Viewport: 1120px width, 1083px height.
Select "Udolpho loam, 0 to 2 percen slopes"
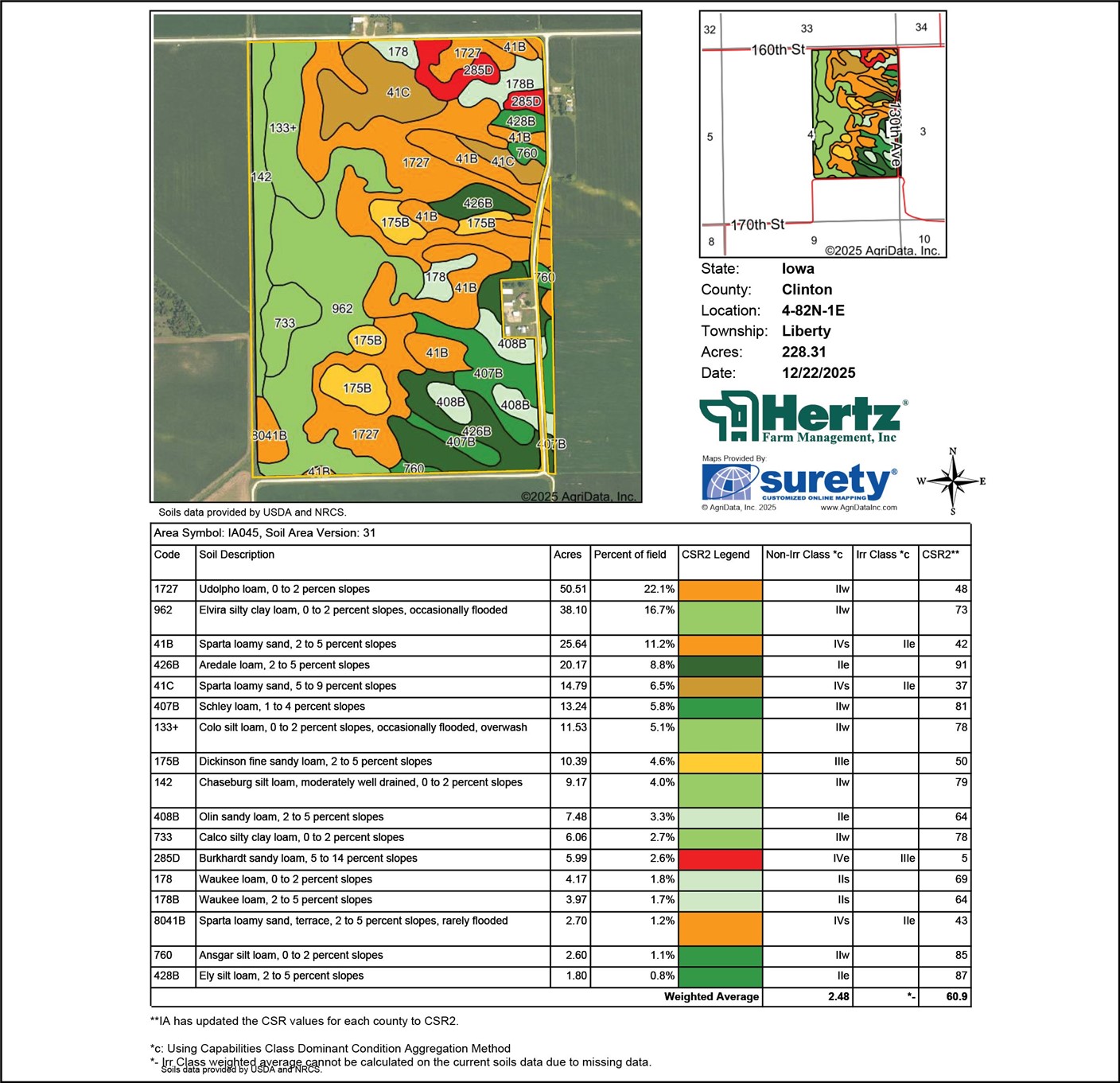[x=285, y=590]
